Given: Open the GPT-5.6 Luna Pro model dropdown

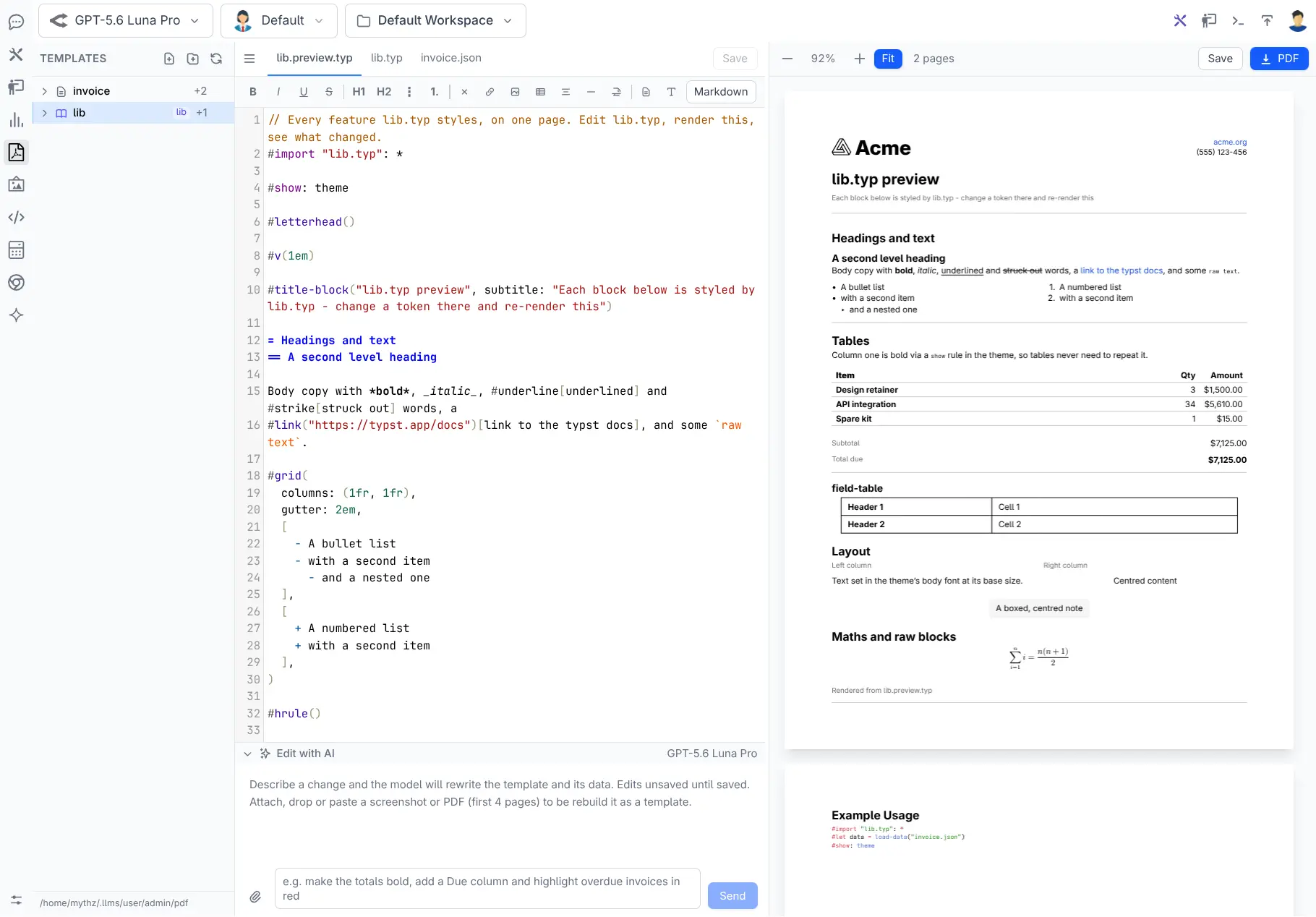Looking at the screenshot, I should [x=126, y=20].
